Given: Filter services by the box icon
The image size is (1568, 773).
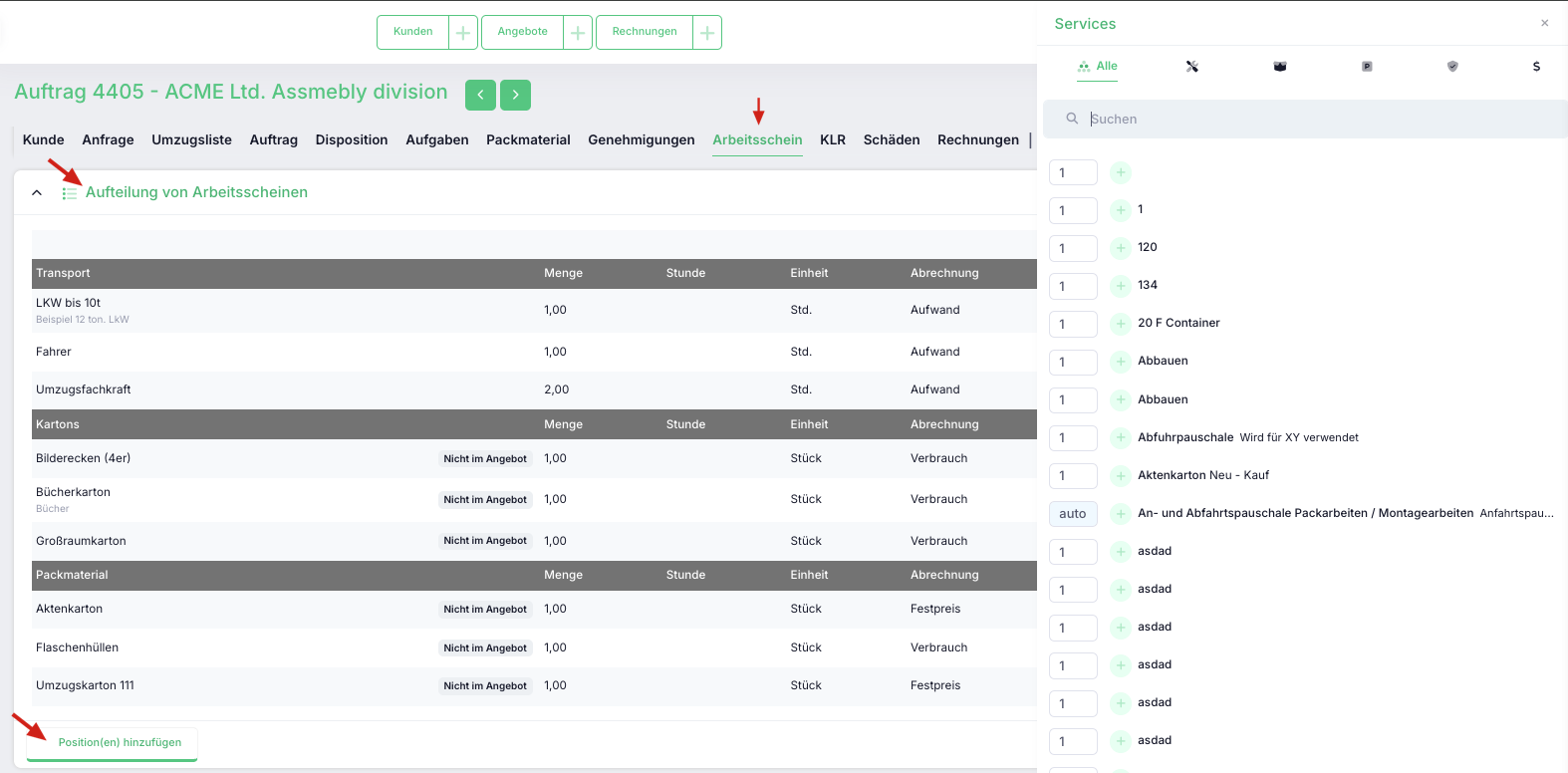Looking at the screenshot, I should [1280, 67].
